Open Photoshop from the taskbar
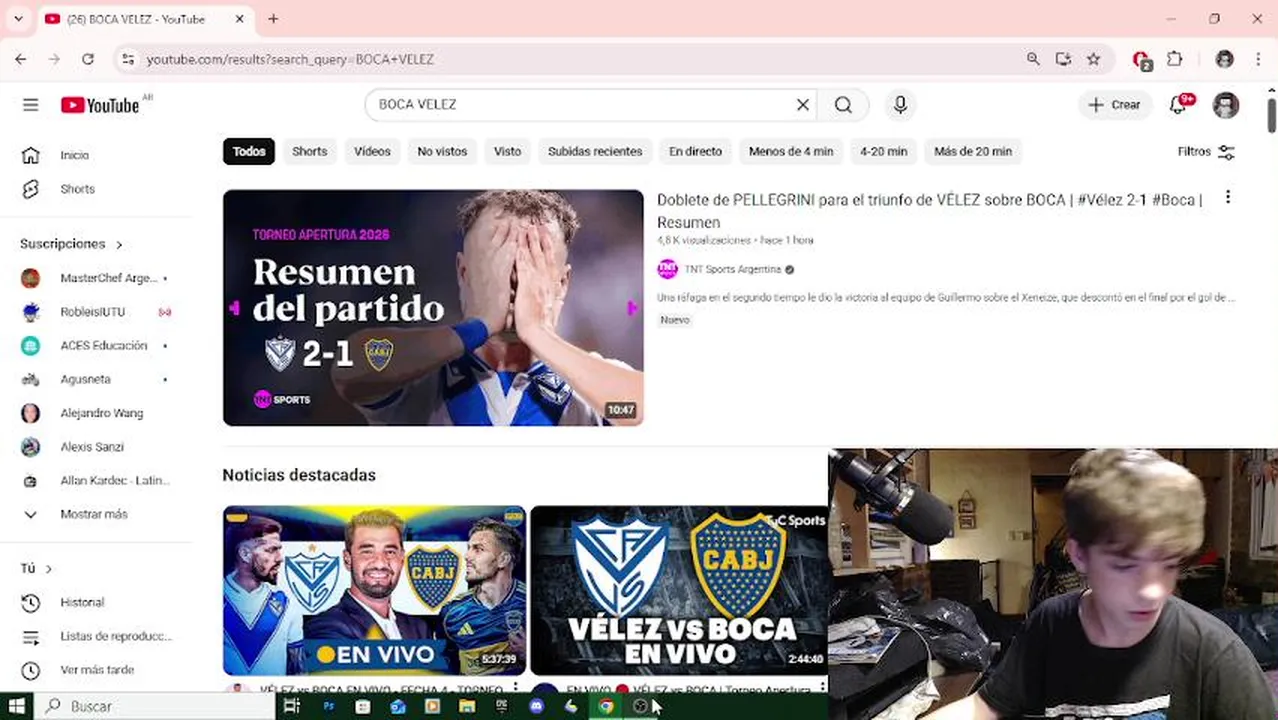Image resolution: width=1278 pixels, height=720 pixels. point(328,706)
